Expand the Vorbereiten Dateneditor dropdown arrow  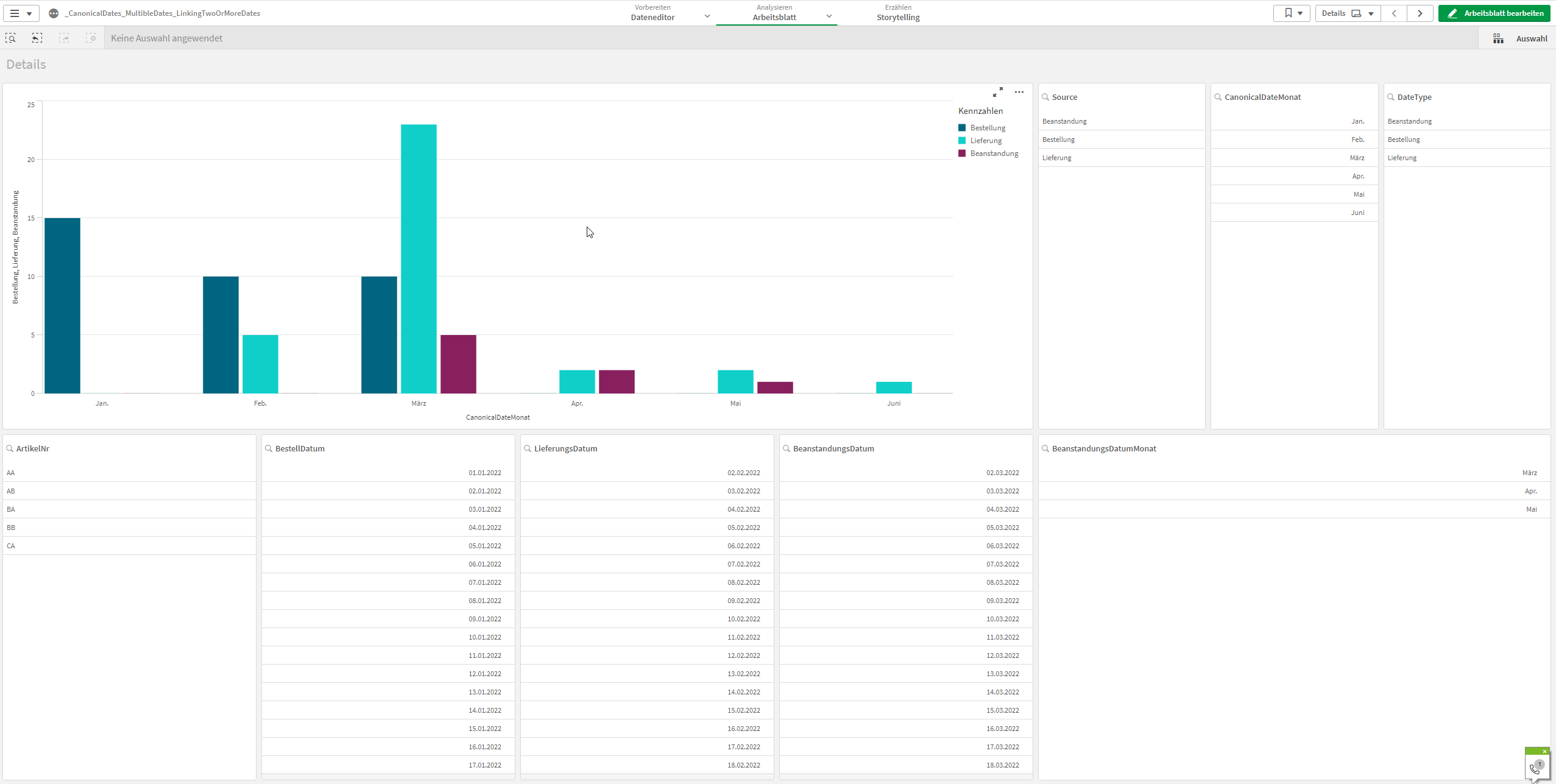(x=707, y=16)
